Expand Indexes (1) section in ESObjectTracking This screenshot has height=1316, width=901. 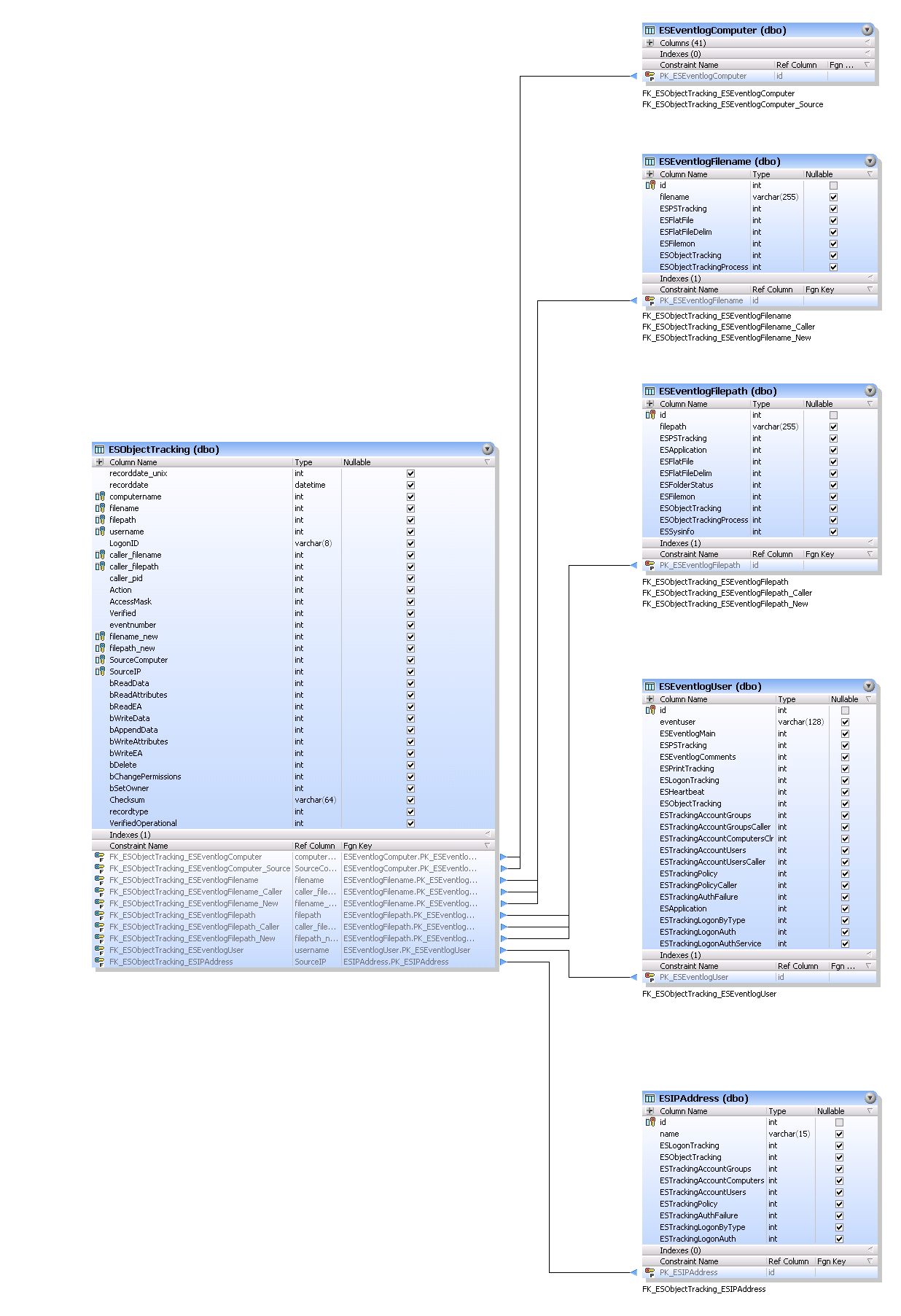pos(488,835)
